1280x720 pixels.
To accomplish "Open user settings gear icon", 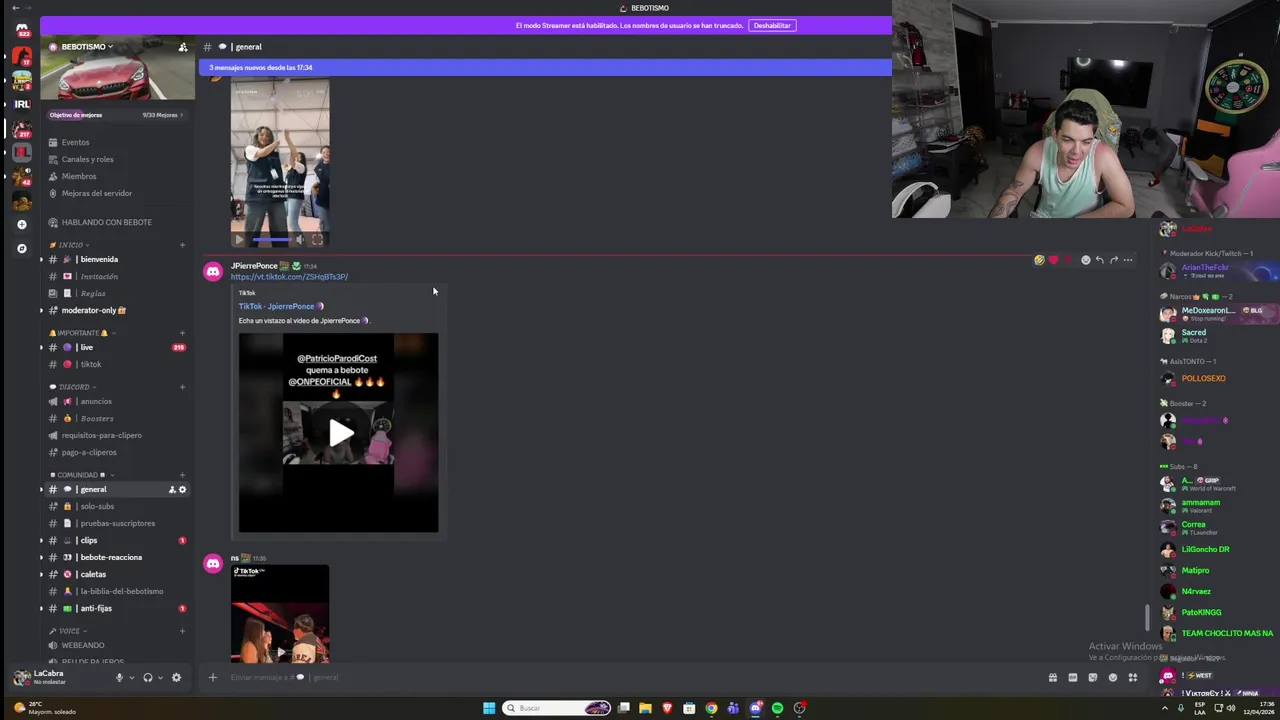I will [x=176, y=677].
